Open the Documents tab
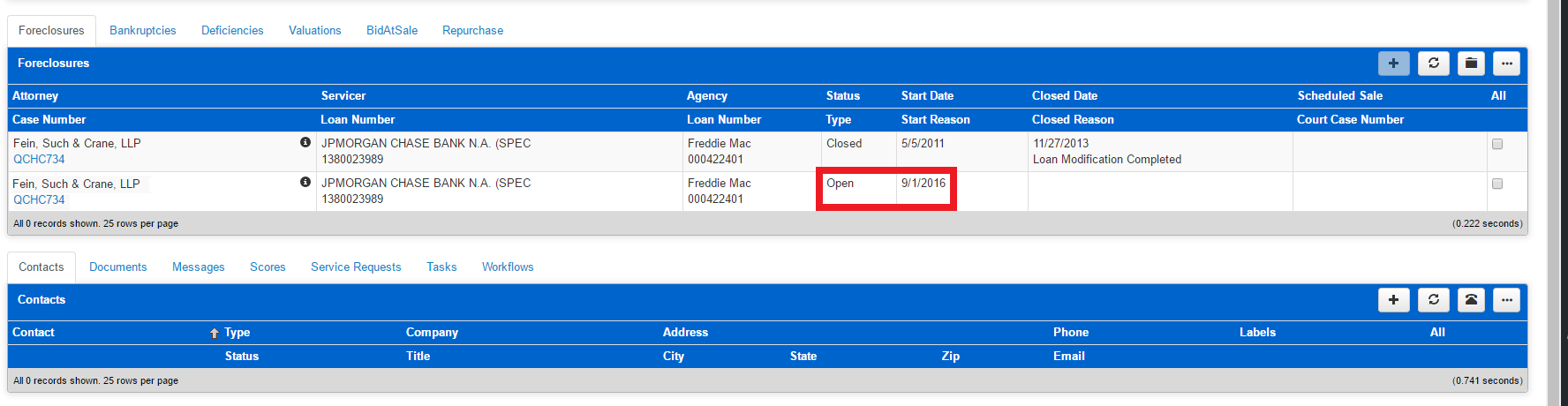 point(118,267)
